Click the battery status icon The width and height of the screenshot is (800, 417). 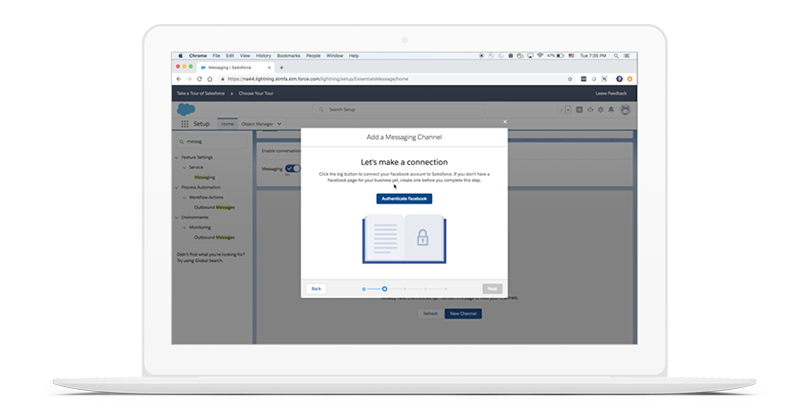[560, 56]
